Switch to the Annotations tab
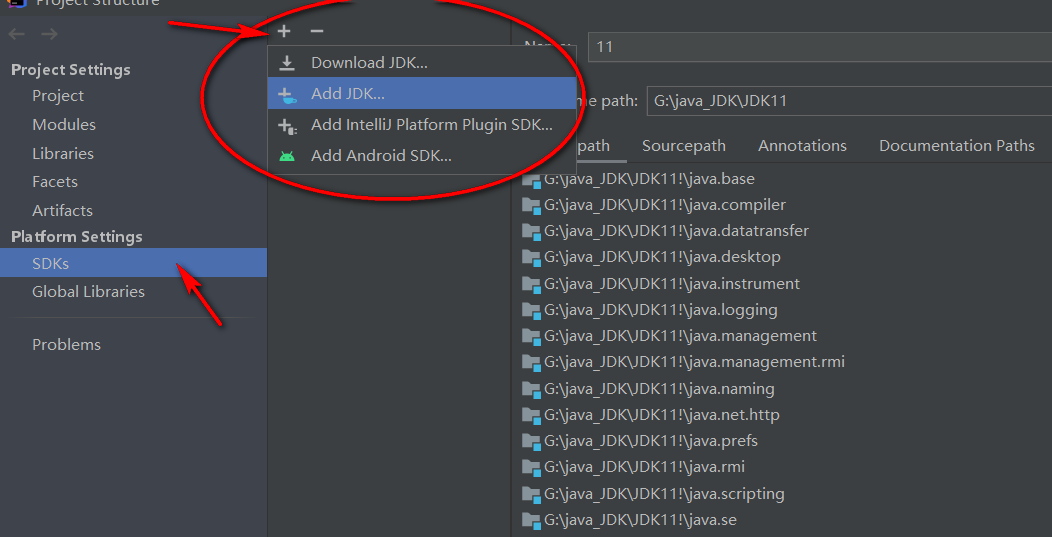This screenshot has height=537, width=1052. coord(802,146)
